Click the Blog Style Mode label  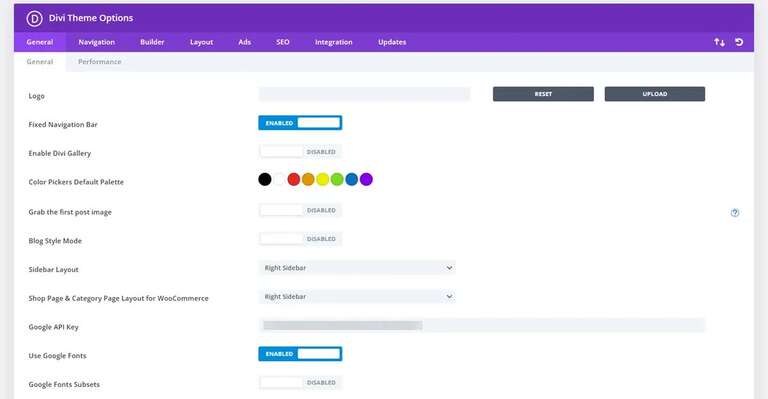click(x=55, y=241)
